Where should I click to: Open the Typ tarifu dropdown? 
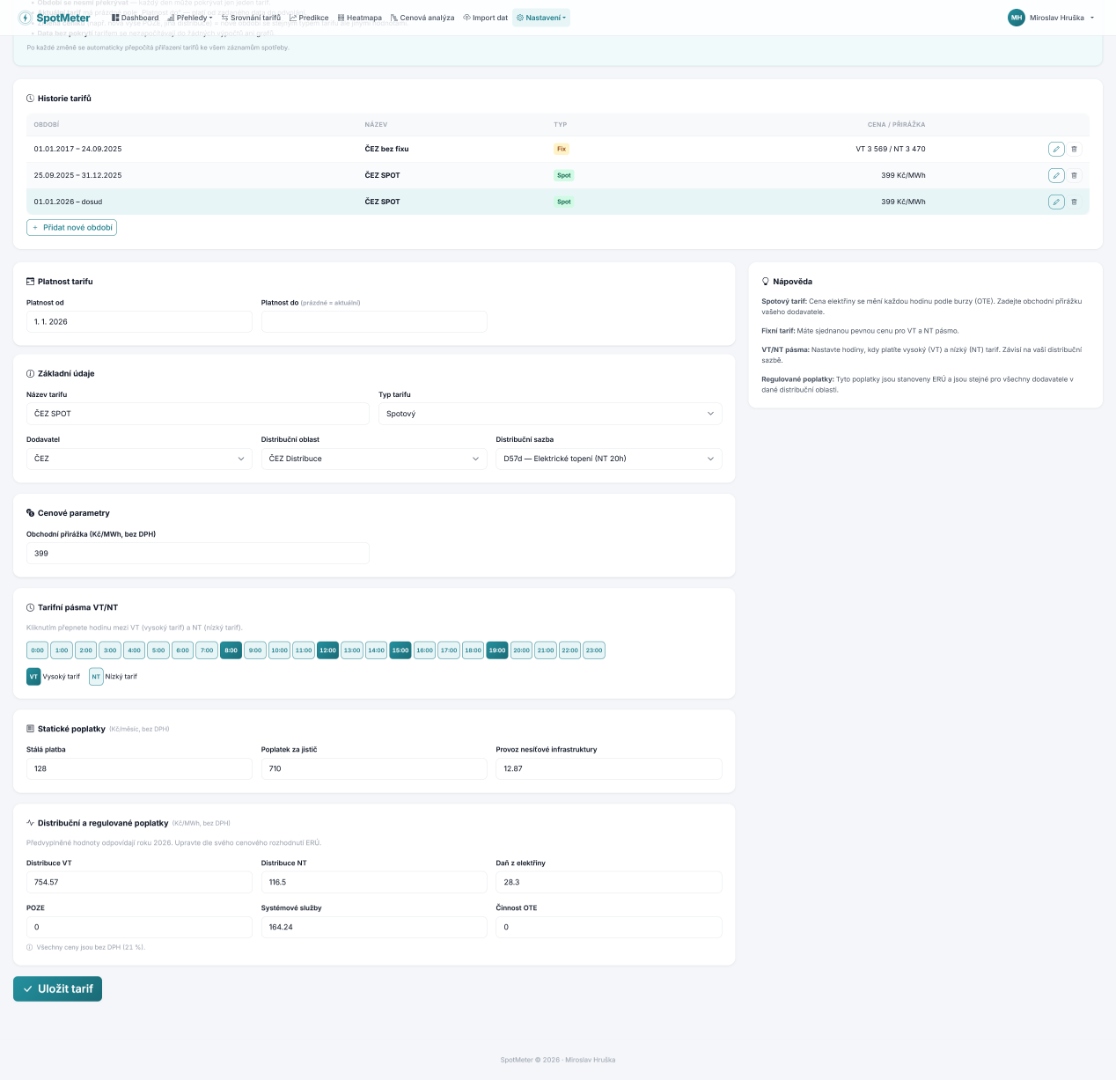(550, 413)
